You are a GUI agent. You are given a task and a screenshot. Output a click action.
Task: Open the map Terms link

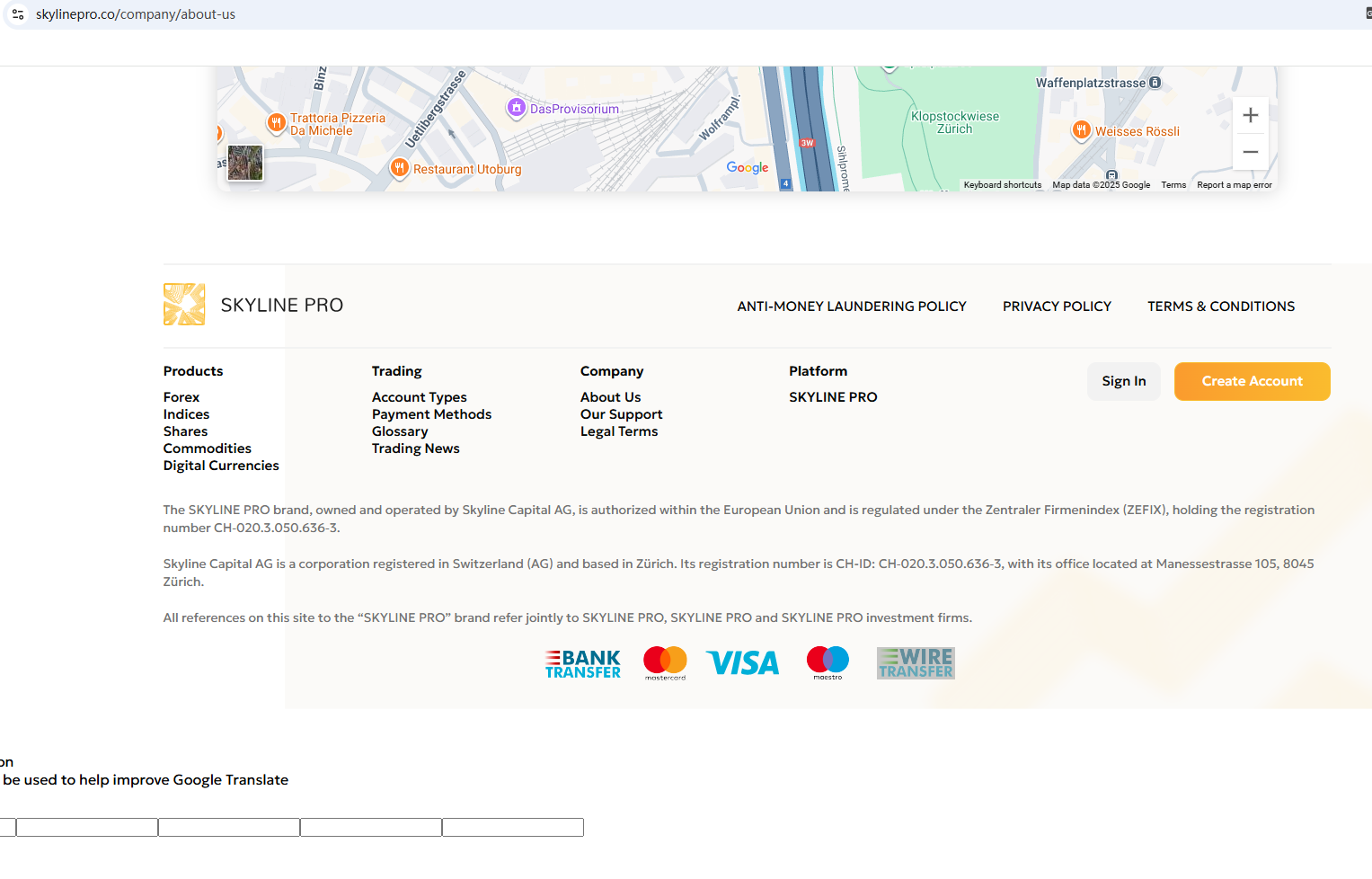1173,185
